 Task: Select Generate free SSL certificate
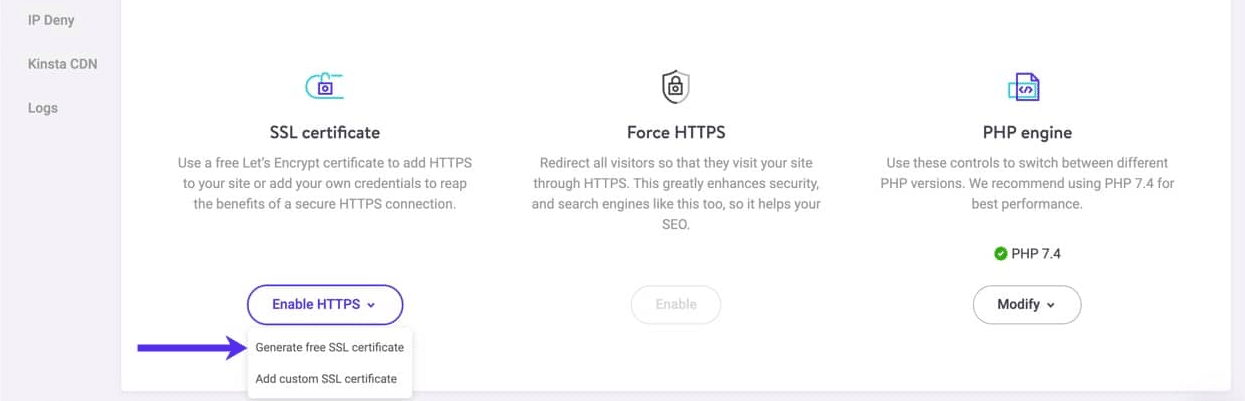tap(329, 348)
